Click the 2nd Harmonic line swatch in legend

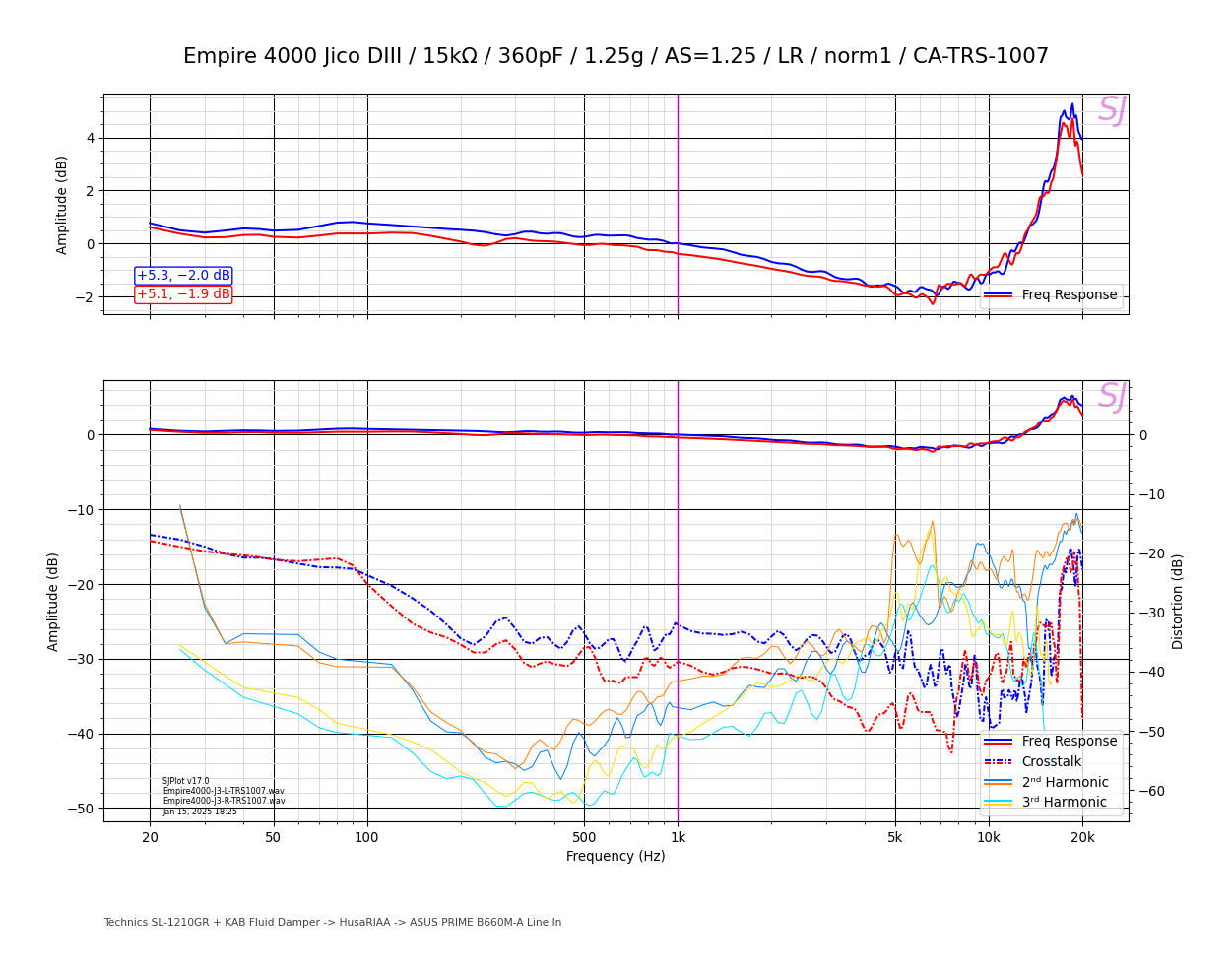click(998, 782)
